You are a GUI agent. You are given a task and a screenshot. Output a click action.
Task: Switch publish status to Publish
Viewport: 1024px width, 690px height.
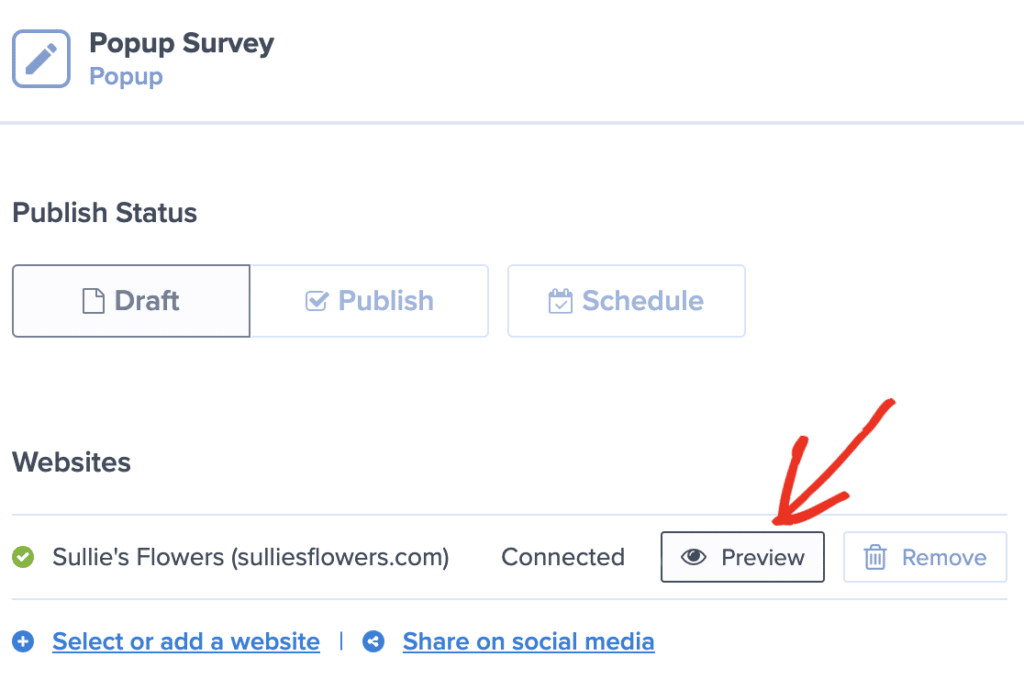(369, 300)
